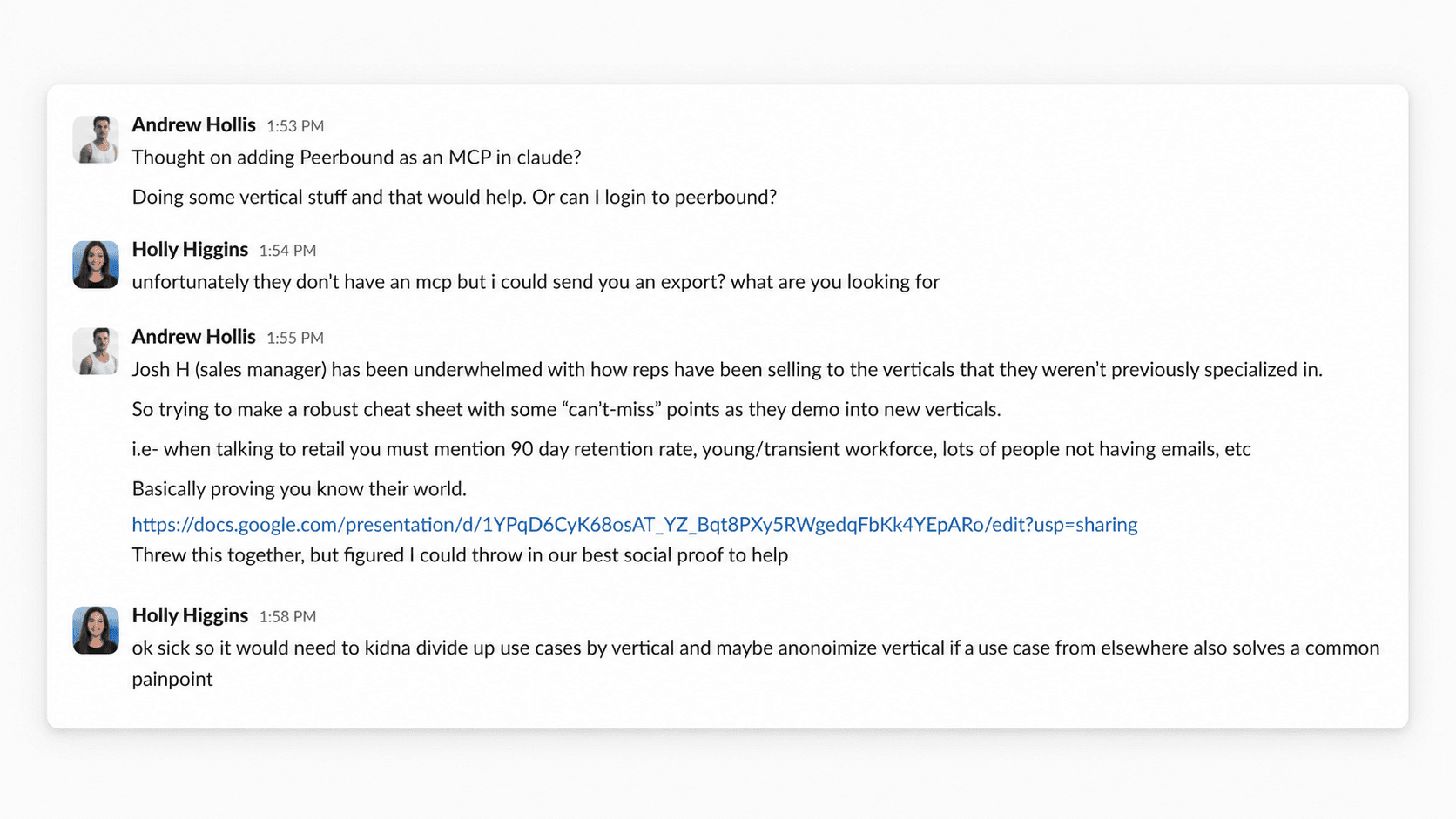Select the '90 day retention rate' message
This screenshot has width=1456, height=819.
(691, 449)
